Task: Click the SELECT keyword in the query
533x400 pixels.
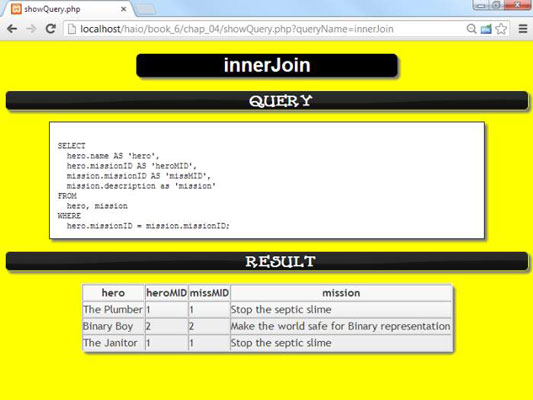Action: tap(71, 146)
